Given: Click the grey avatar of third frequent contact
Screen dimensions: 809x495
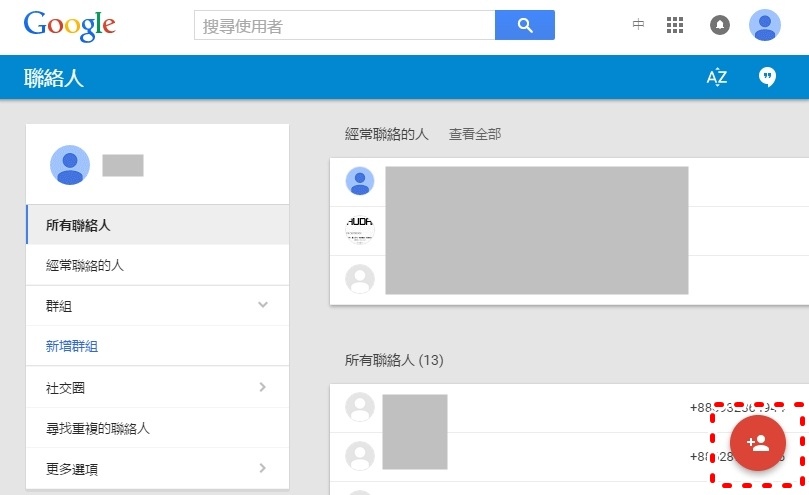Looking at the screenshot, I should 360,279.
